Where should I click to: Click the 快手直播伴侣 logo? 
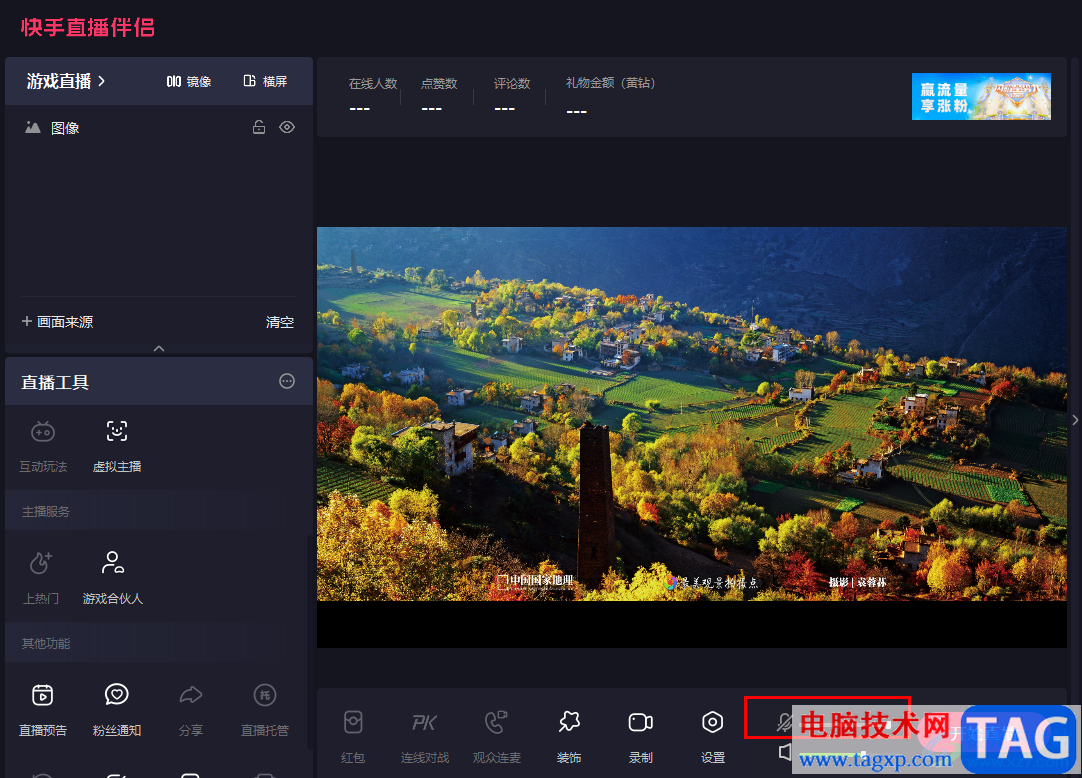[x=88, y=27]
